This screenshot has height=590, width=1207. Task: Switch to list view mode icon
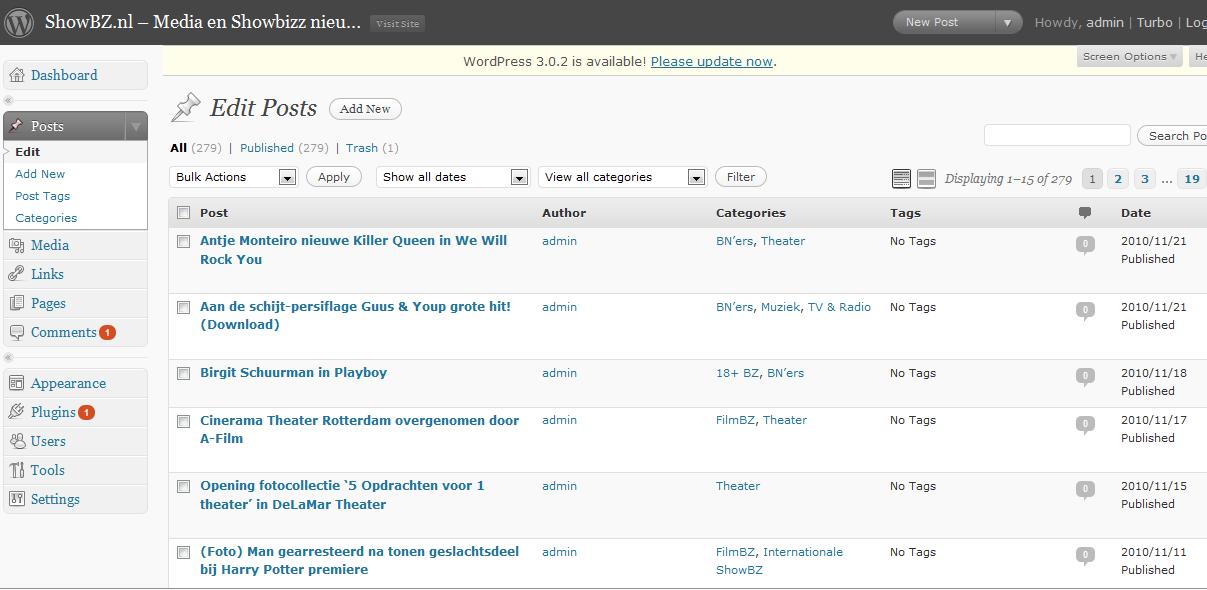[901, 178]
